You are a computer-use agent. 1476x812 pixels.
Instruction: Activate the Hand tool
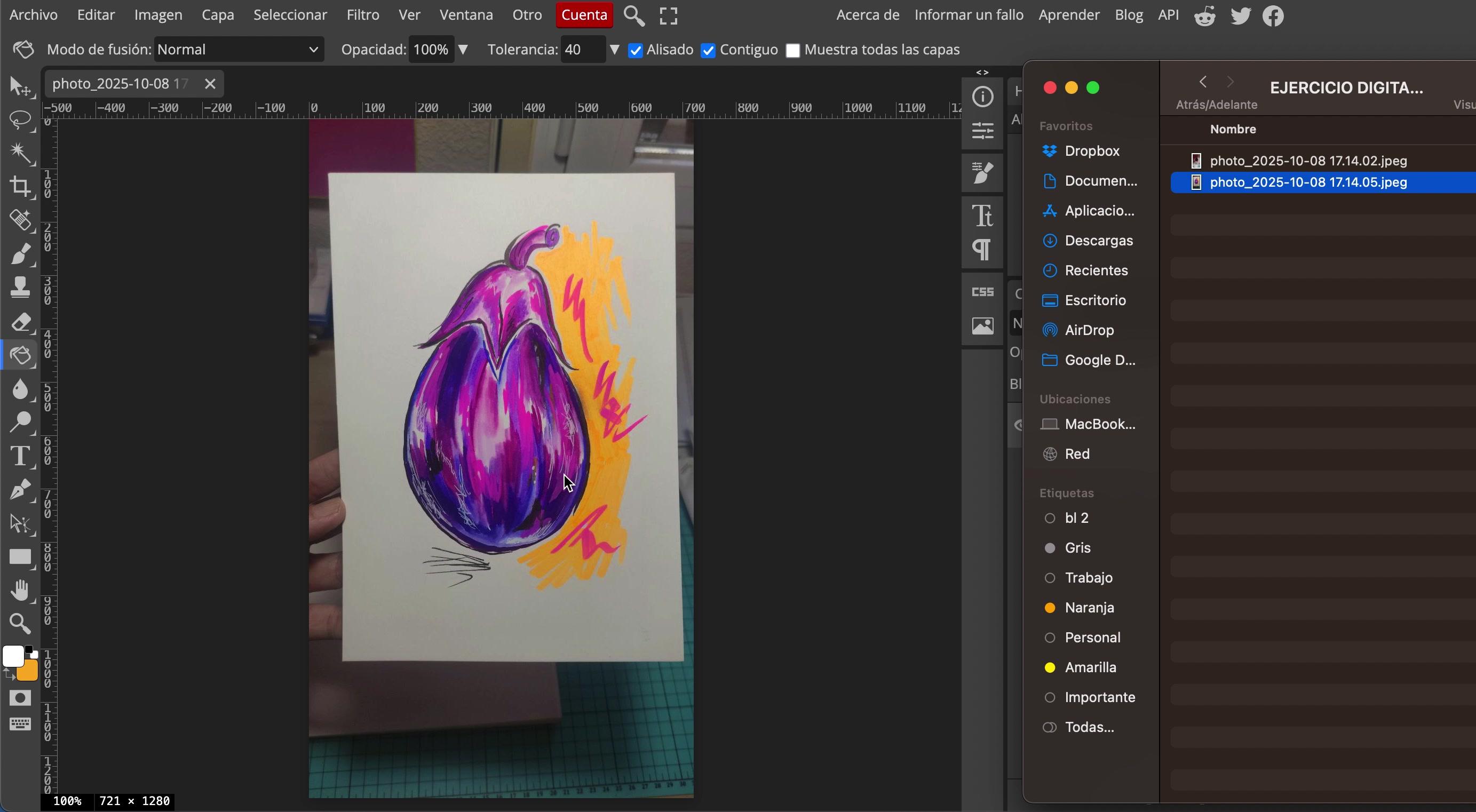(21, 590)
